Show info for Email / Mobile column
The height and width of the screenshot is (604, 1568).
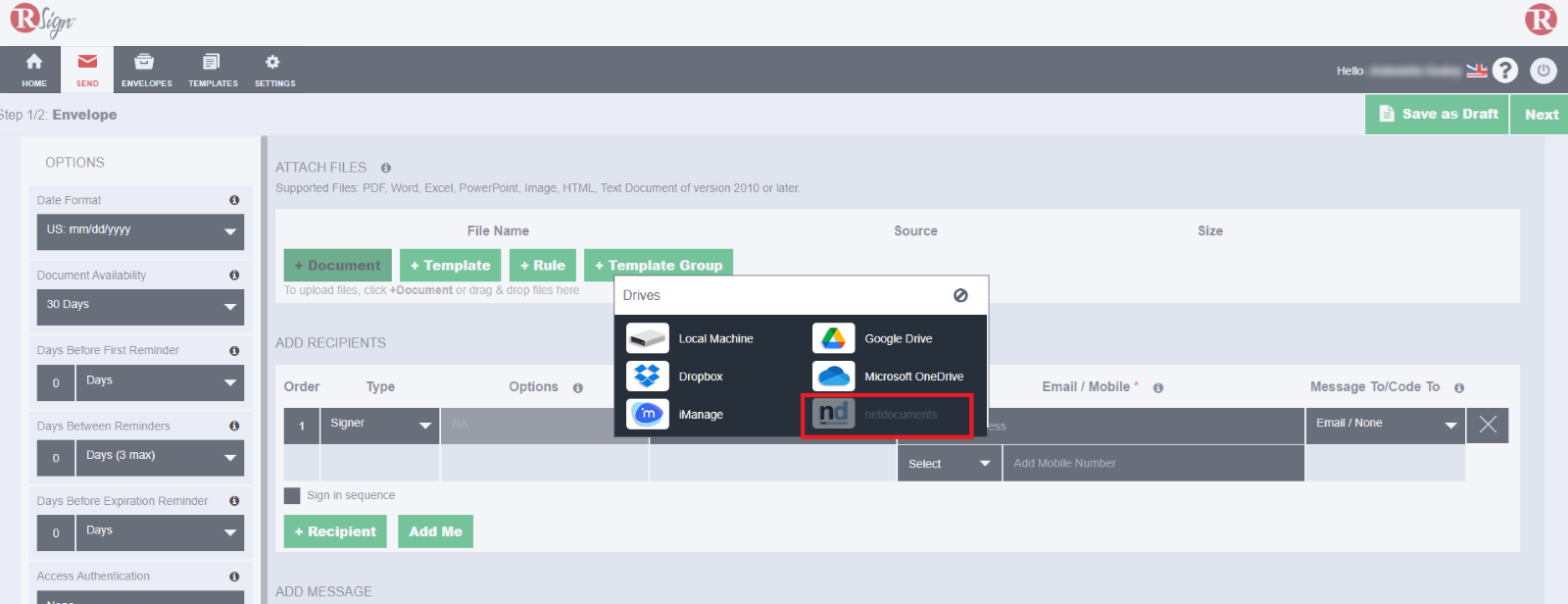(1158, 388)
